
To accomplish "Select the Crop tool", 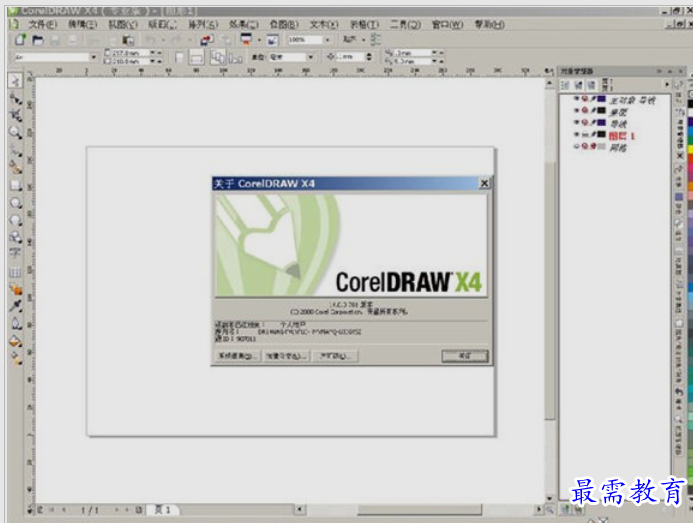I will tap(15, 115).
